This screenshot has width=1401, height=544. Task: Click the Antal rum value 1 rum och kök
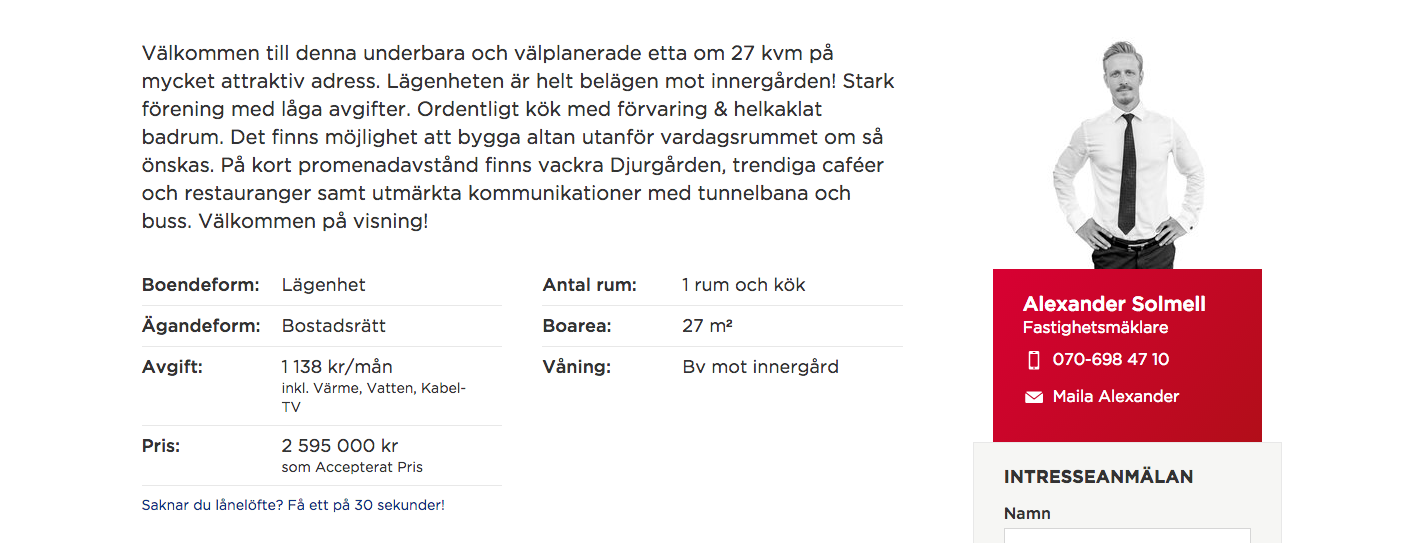[743, 285]
